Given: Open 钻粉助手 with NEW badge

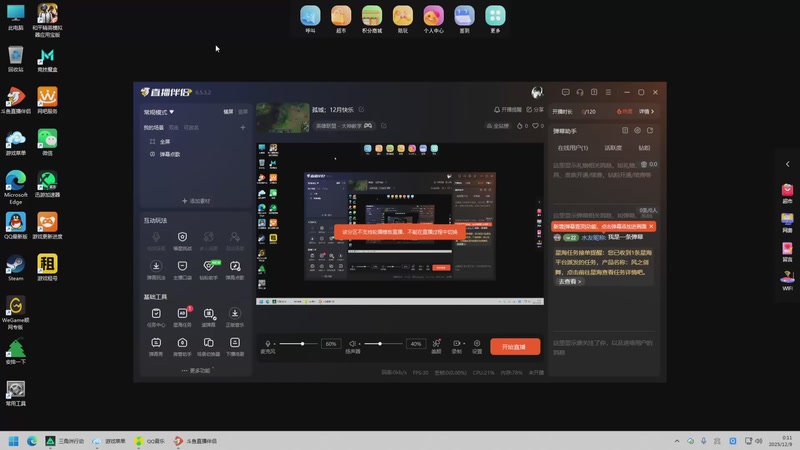Looking at the screenshot, I should [209, 269].
